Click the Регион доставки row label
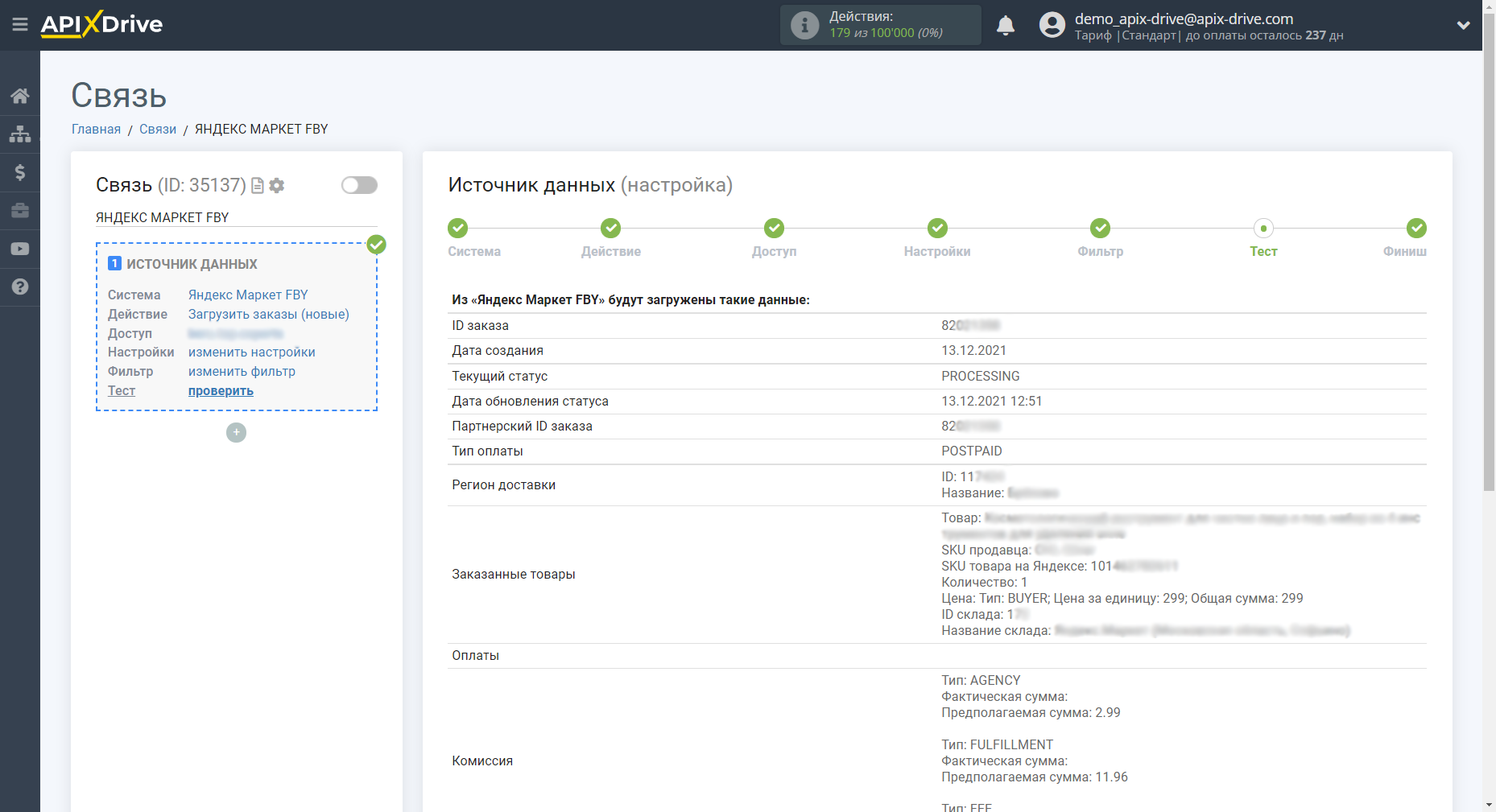The height and width of the screenshot is (812, 1496). pos(503,484)
